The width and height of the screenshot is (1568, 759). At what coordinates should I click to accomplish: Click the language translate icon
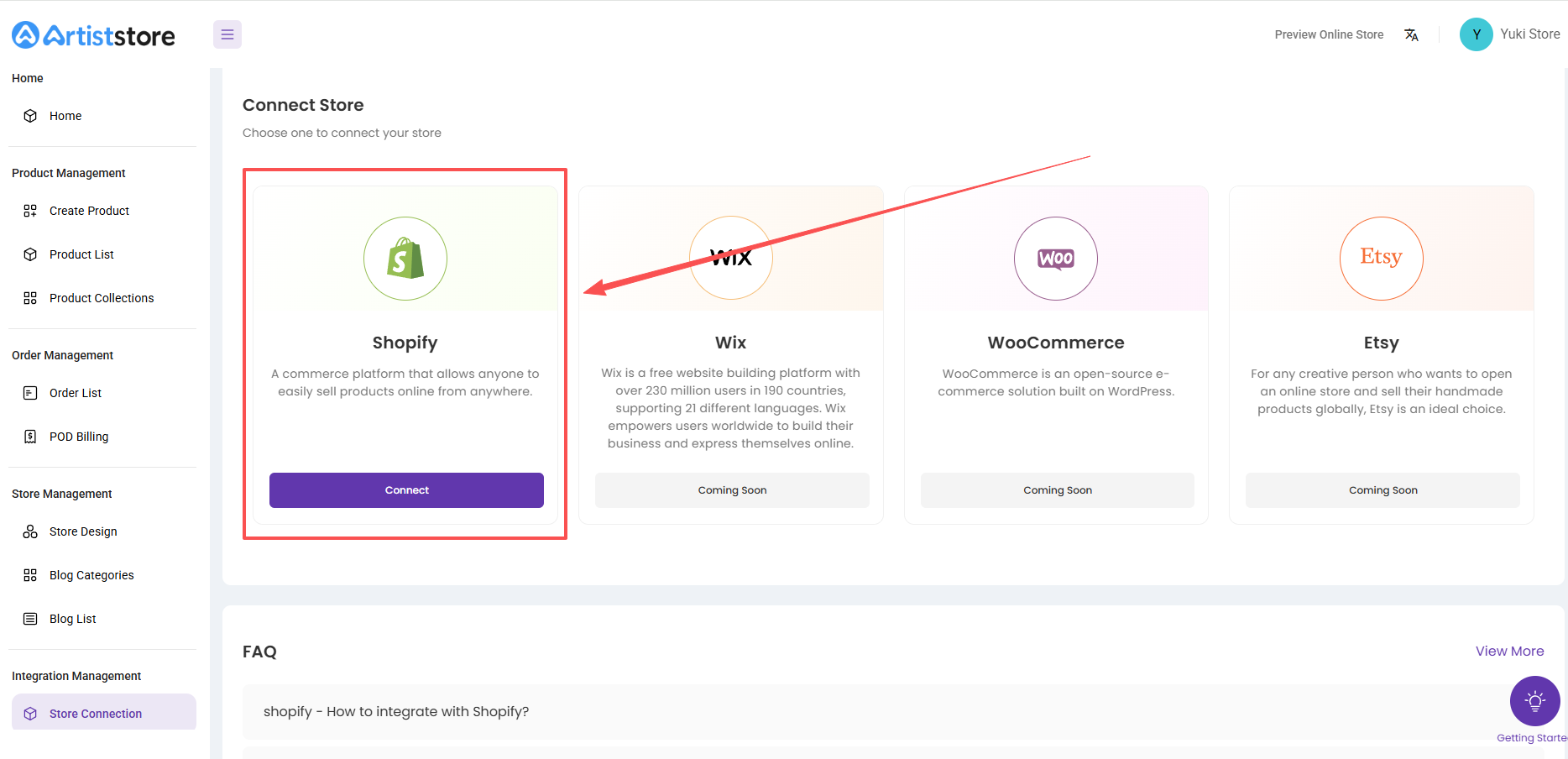point(1411,34)
